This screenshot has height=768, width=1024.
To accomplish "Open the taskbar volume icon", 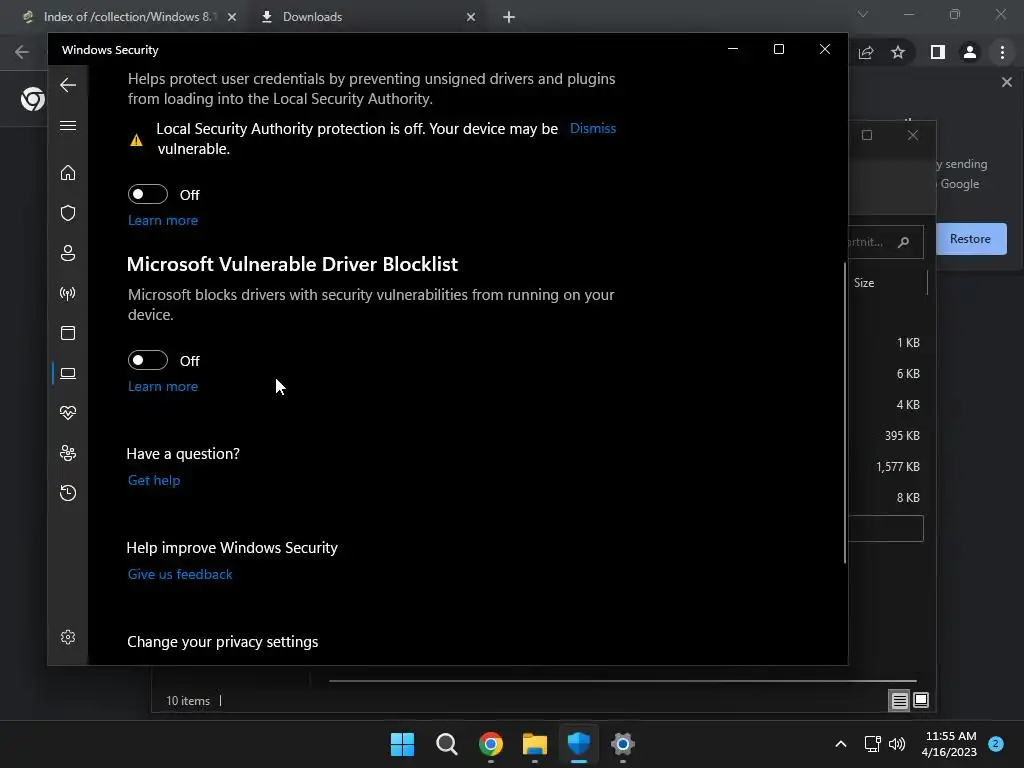I will 897,744.
